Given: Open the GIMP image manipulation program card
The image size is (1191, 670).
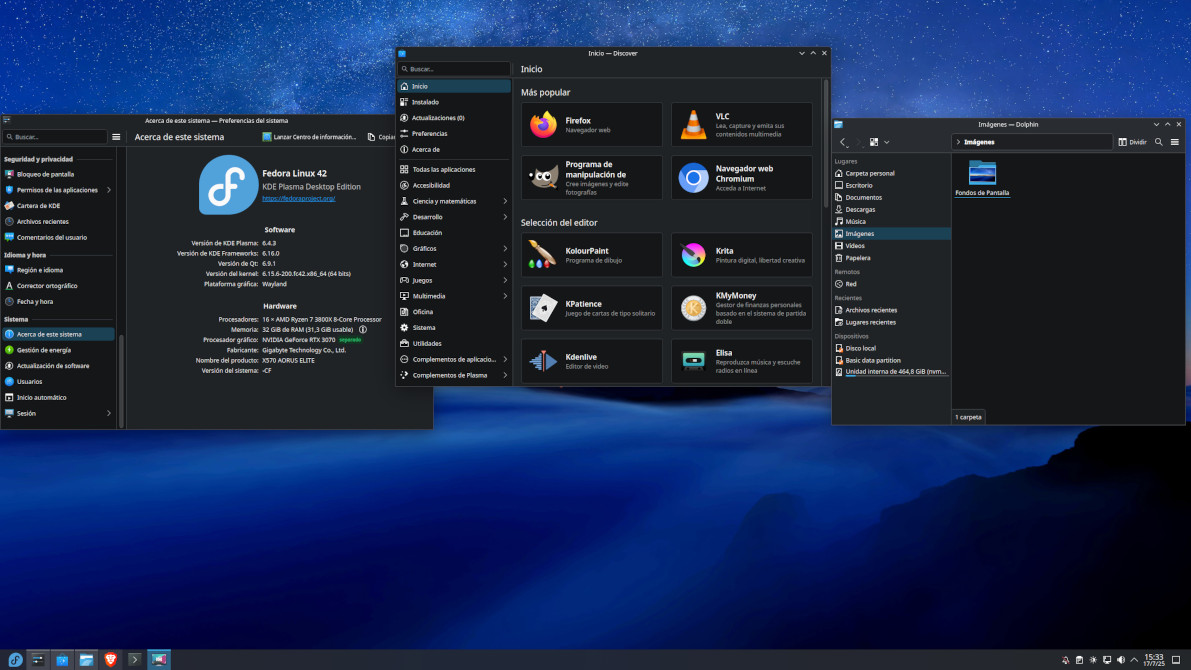Looking at the screenshot, I should (591, 178).
